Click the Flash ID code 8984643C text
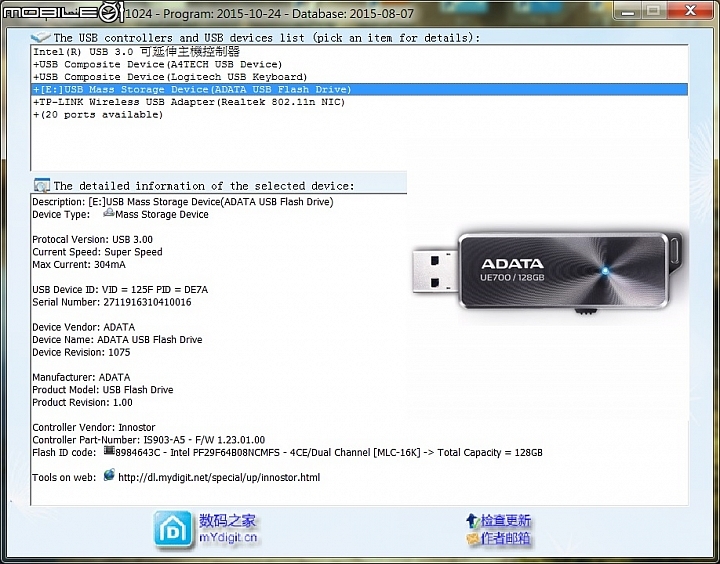The width and height of the screenshot is (720, 564). pyautogui.click(x=329, y=452)
